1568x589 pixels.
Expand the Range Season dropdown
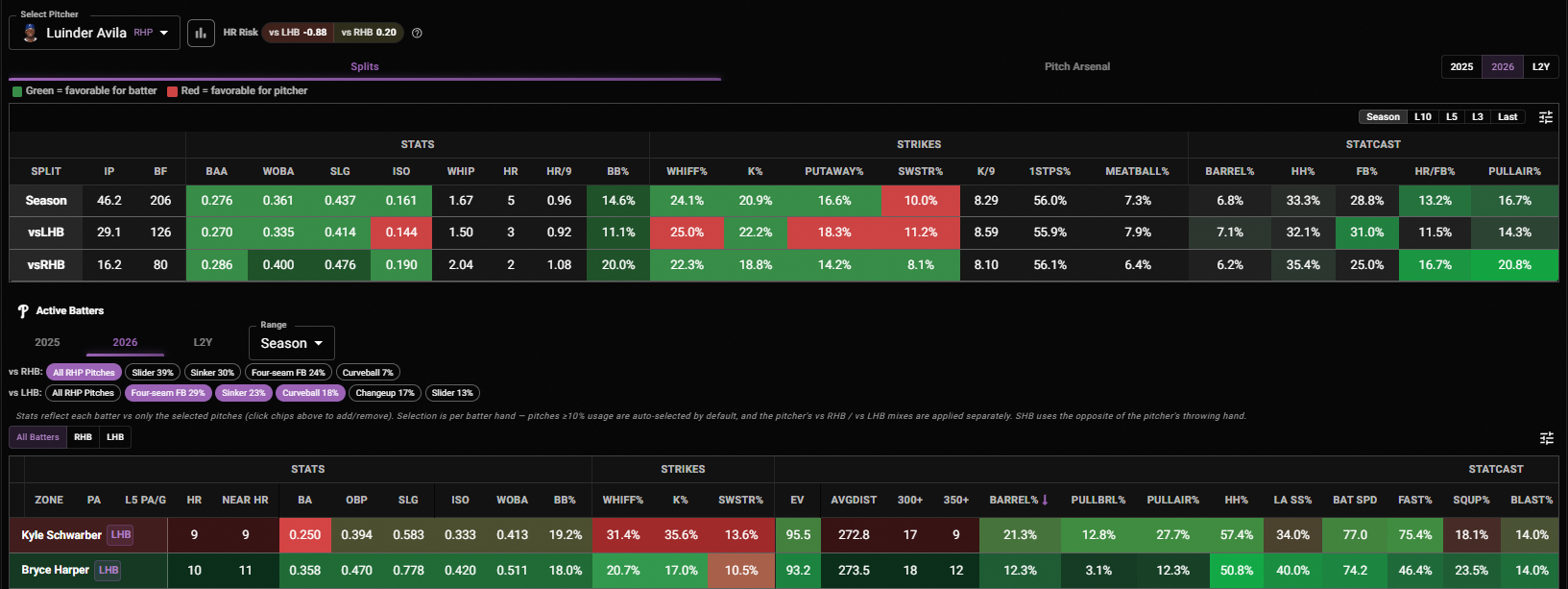pyautogui.click(x=292, y=343)
